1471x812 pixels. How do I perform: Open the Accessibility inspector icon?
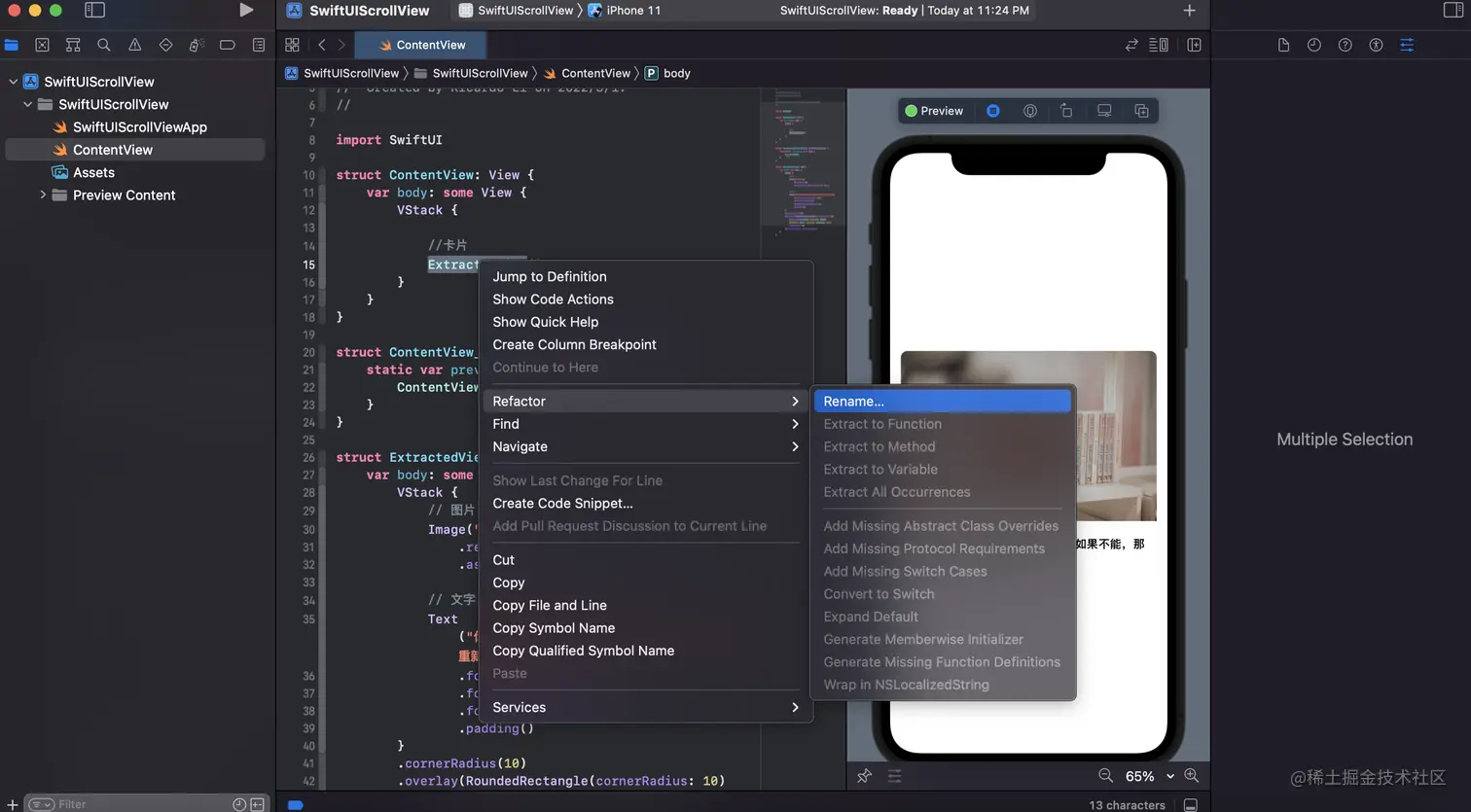1376,45
